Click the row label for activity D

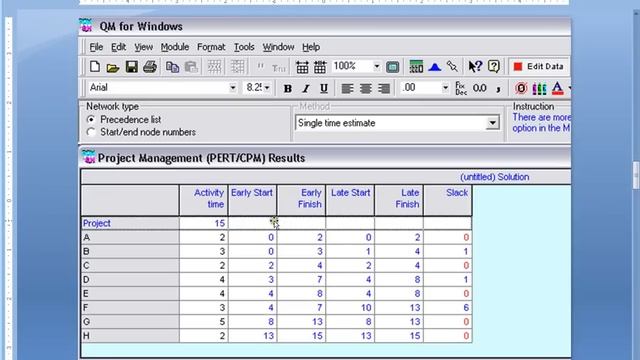[130, 279]
